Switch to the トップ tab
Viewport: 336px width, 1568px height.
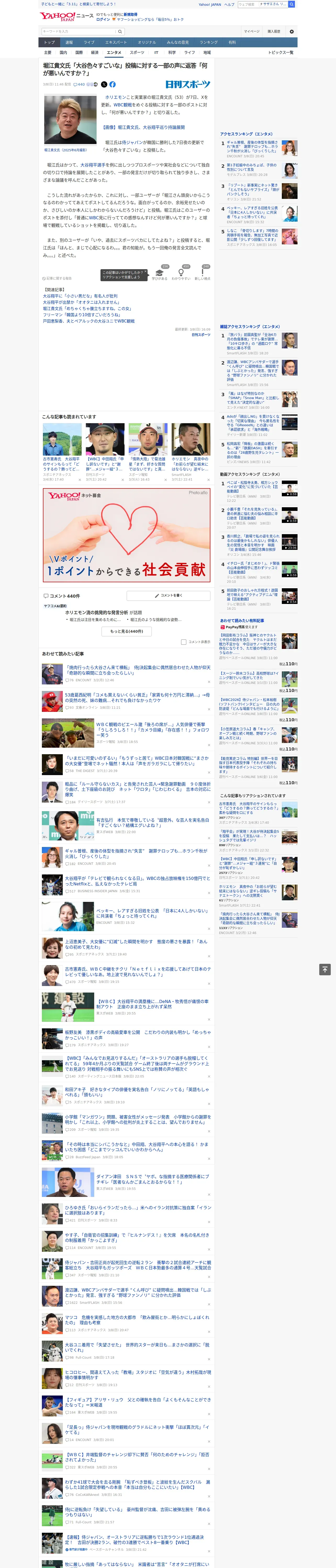49,43
